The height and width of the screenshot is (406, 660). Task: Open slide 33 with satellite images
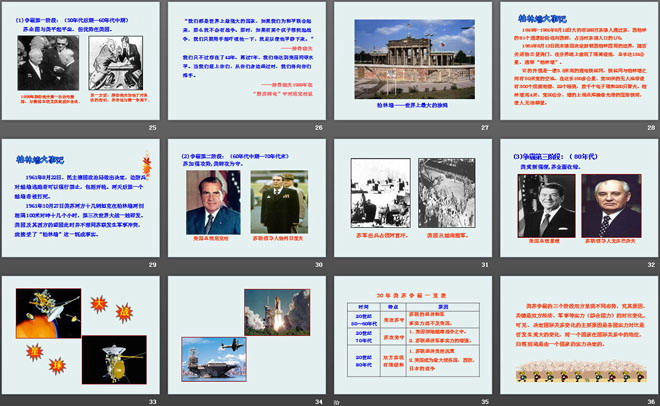pyautogui.click(x=81, y=335)
